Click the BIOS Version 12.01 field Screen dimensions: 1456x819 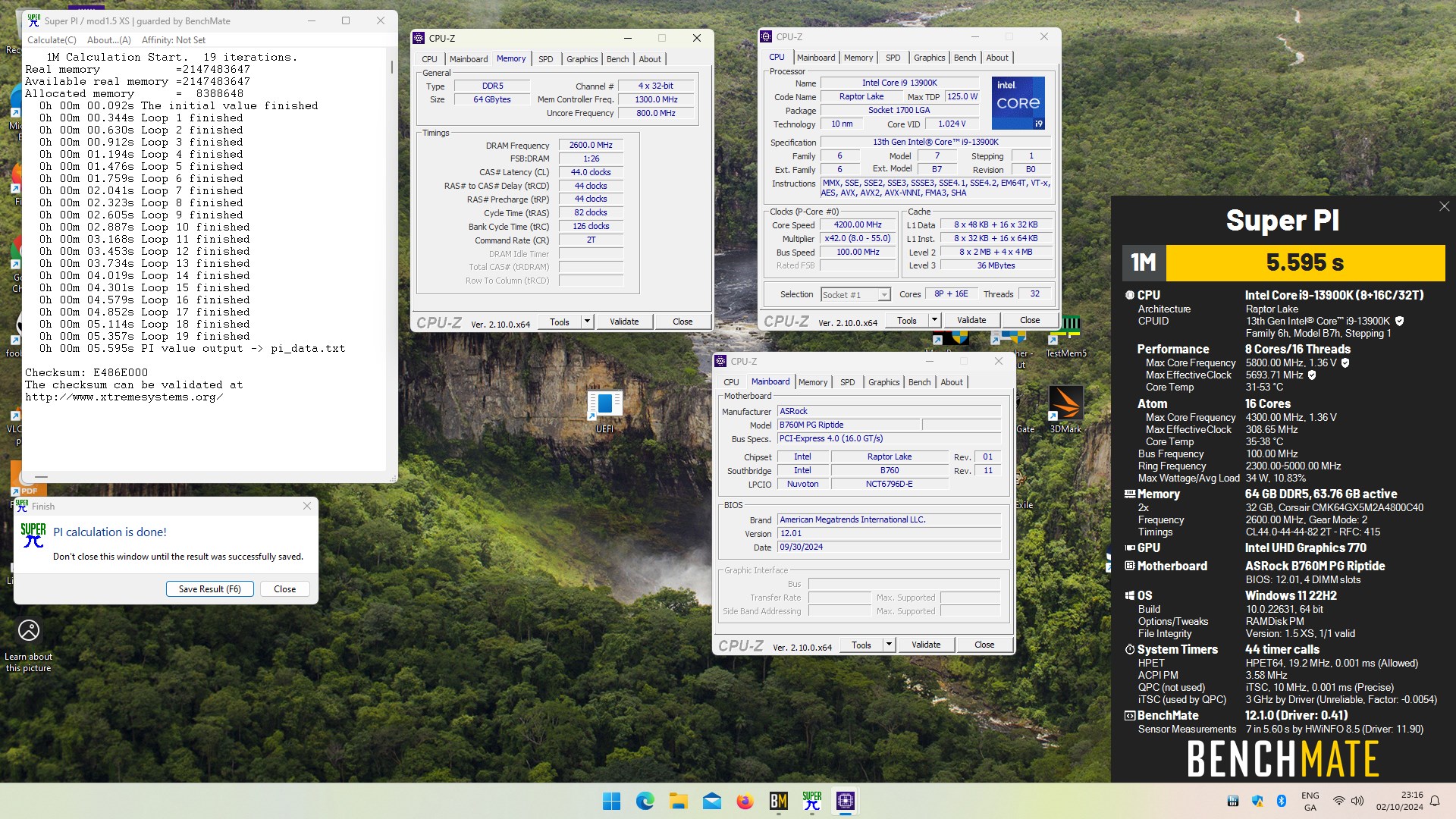click(x=890, y=533)
